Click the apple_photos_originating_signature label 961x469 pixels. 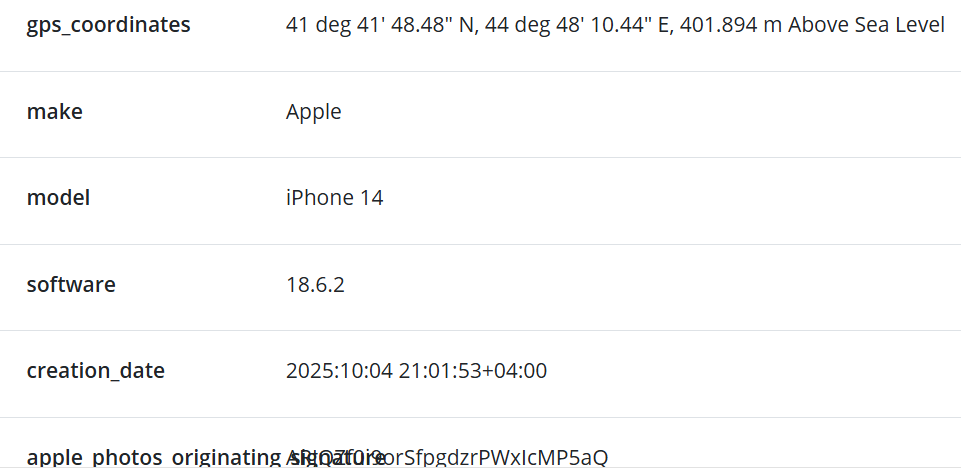(x=150, y=458)
